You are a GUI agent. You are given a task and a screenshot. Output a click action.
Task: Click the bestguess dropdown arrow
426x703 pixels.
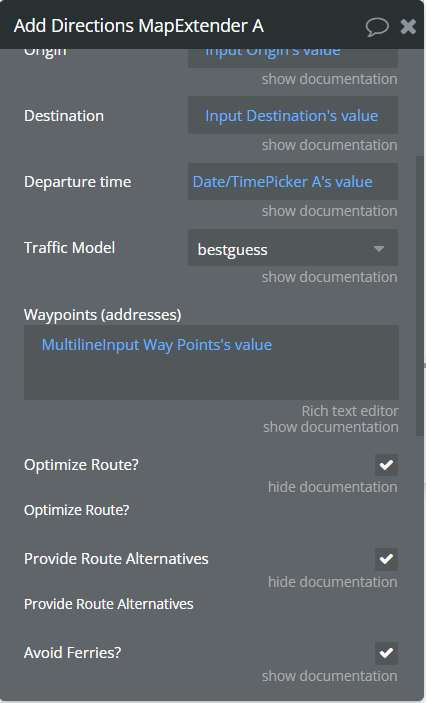(379, 248)
